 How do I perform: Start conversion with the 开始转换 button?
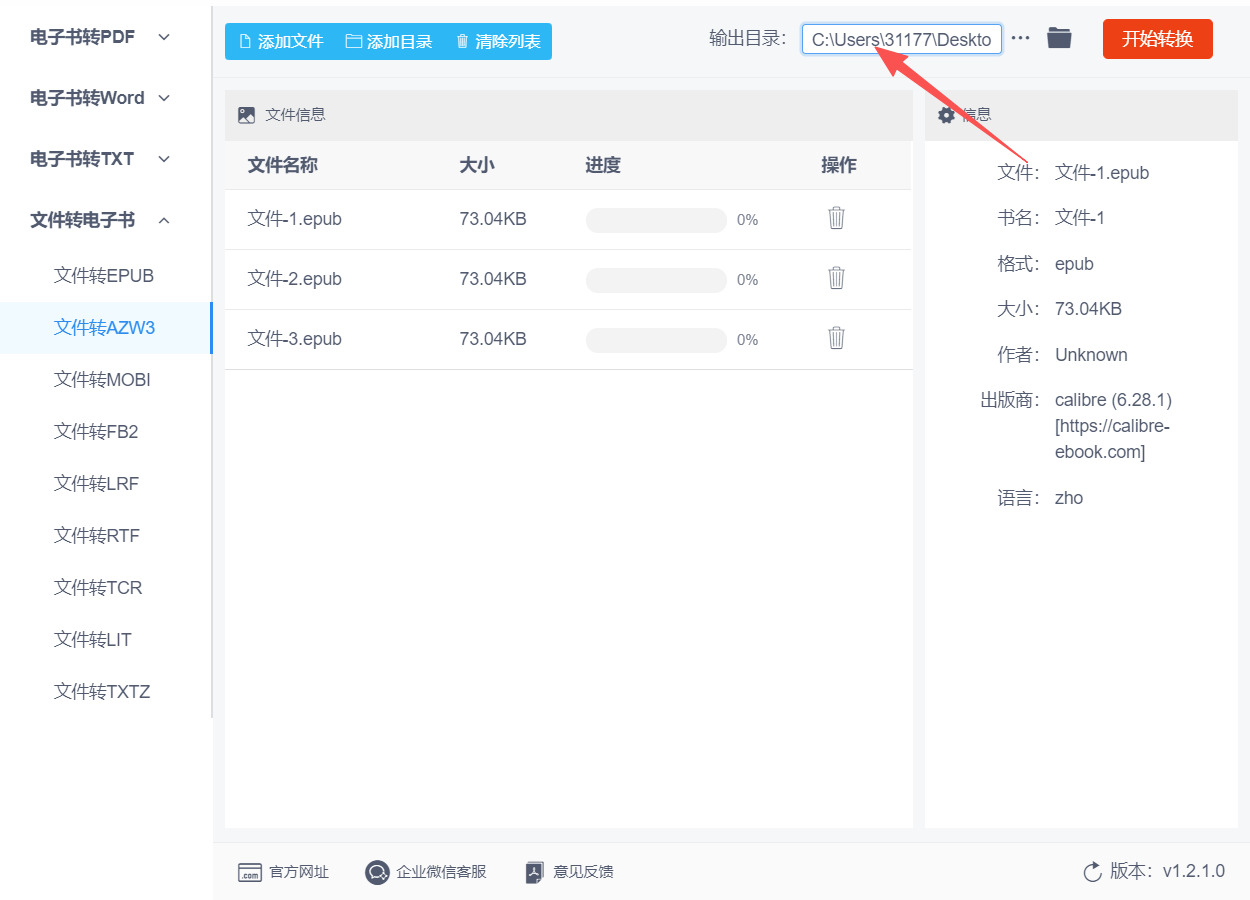pos(1158,39)
